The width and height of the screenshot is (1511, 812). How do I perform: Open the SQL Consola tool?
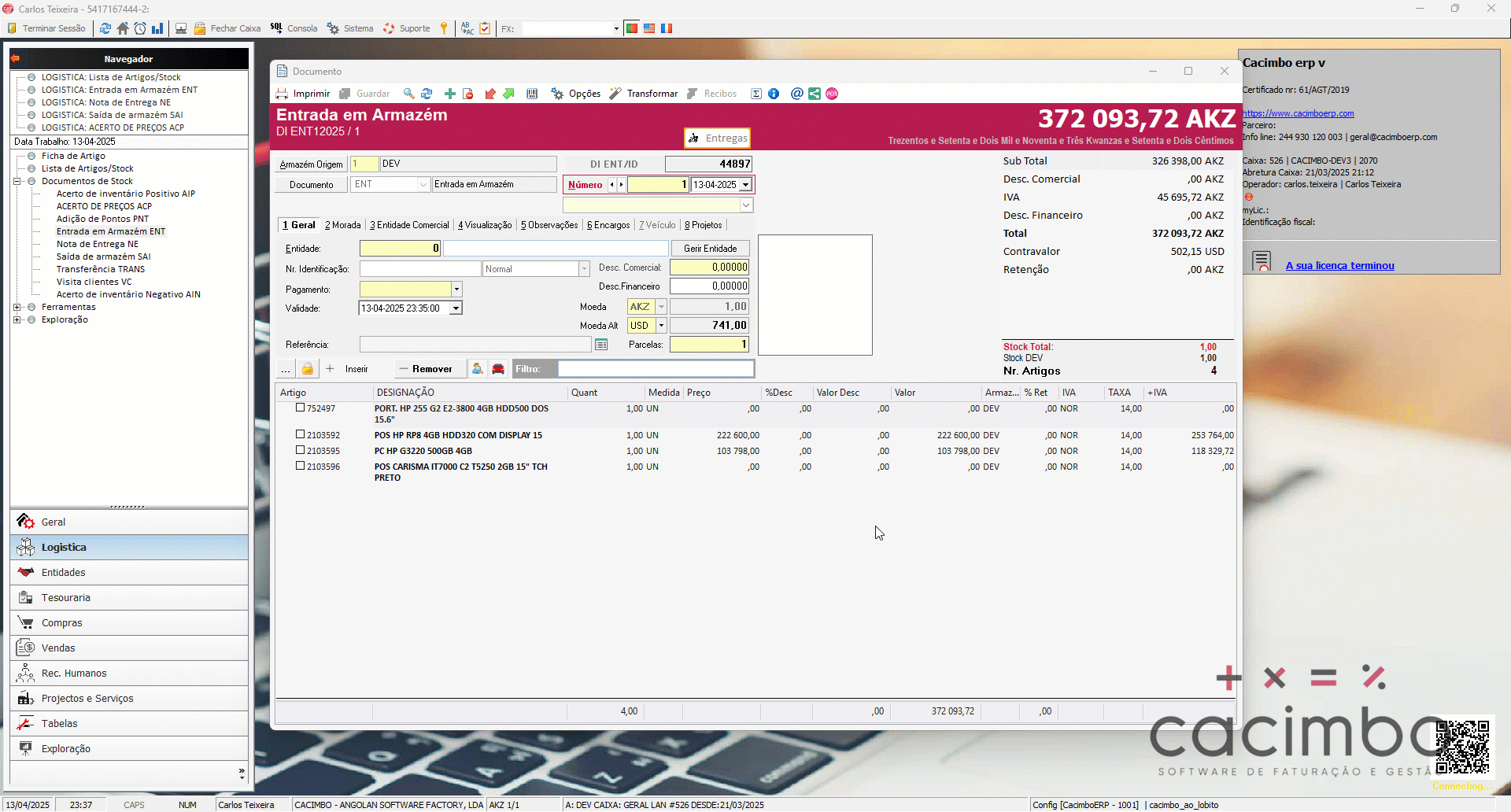point(294,28)
